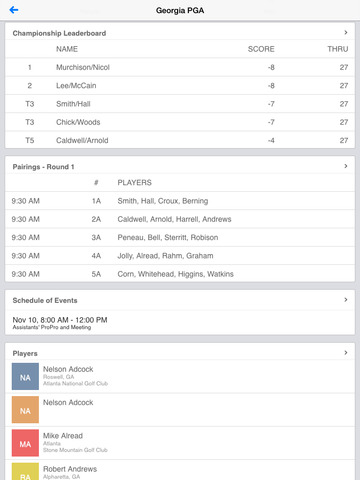Image resolution: width=360 pixels, height=480 pixels.
Task: Select the orange NA avatar tile
Action: click(x=25, y=410)
